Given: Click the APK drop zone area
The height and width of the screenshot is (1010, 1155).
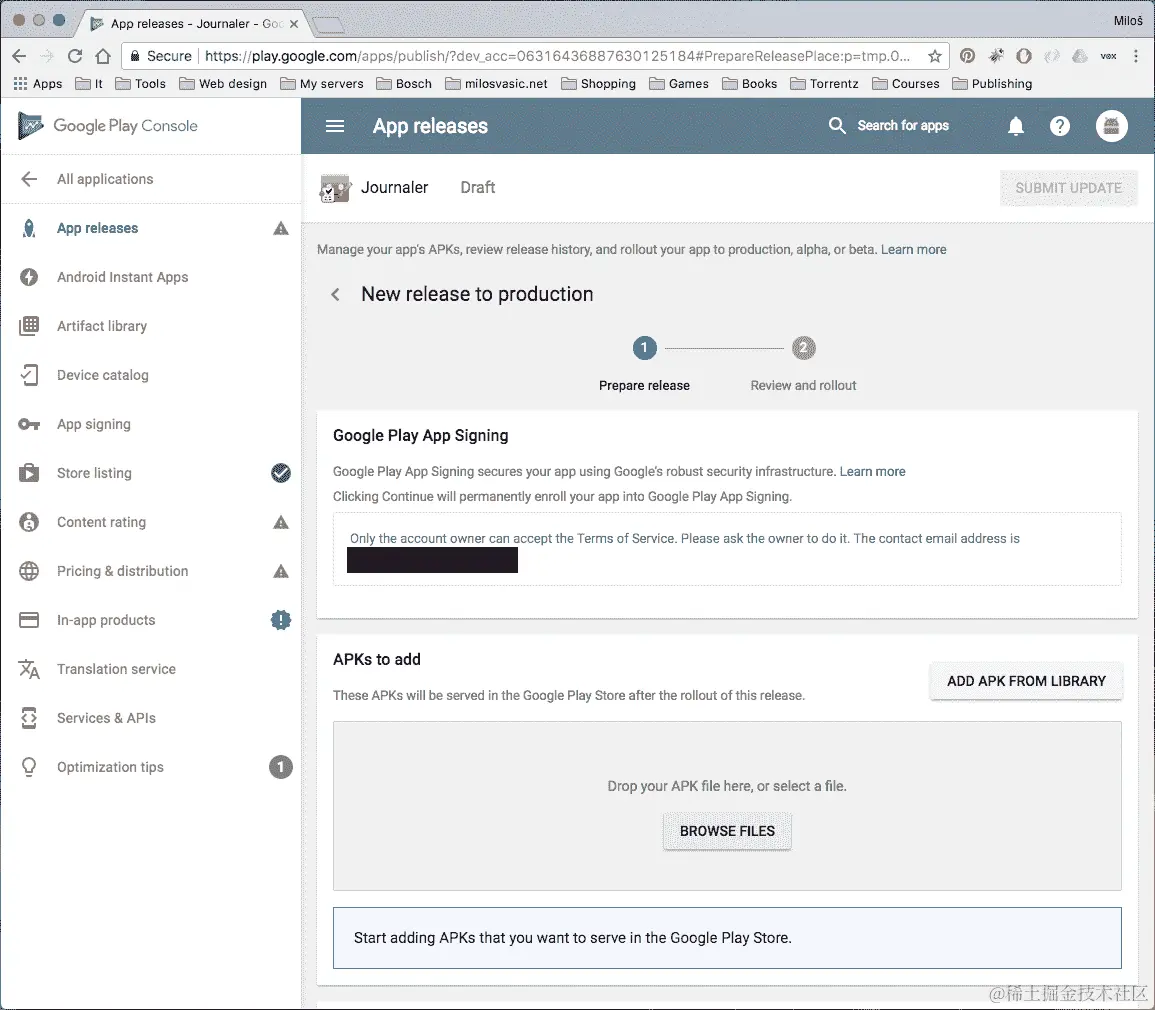Looking at the screenshot, I should (727, 806).
